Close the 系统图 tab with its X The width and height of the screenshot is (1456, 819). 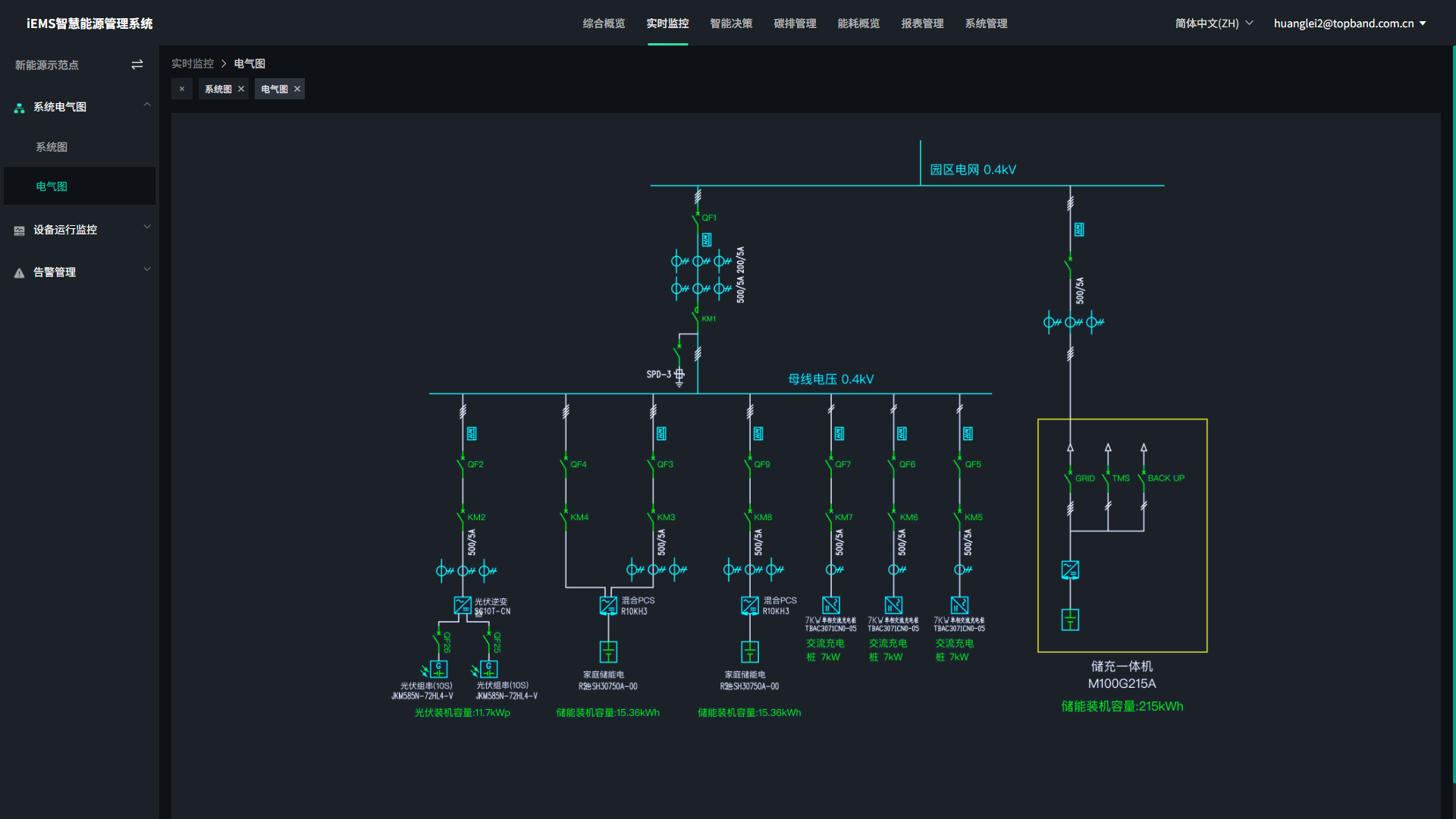pos(241,89)
